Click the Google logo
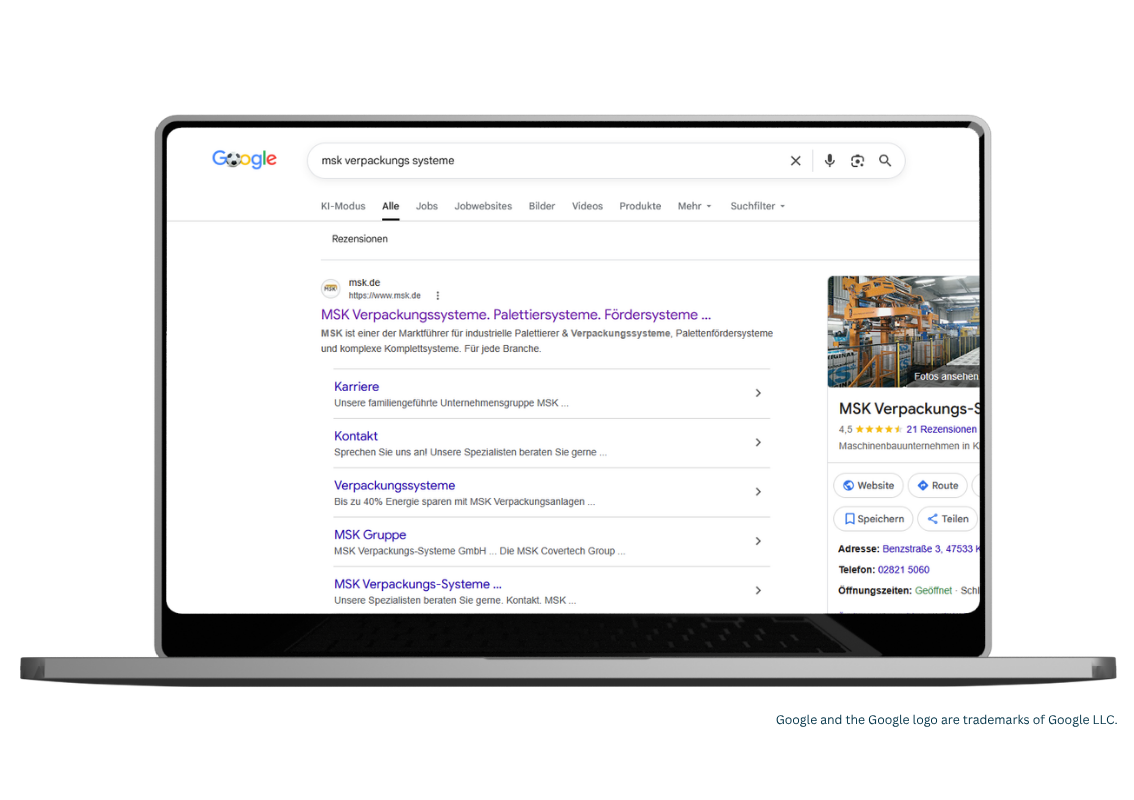The height and width of the screenshot is (800, 1134). coord(244,159)
